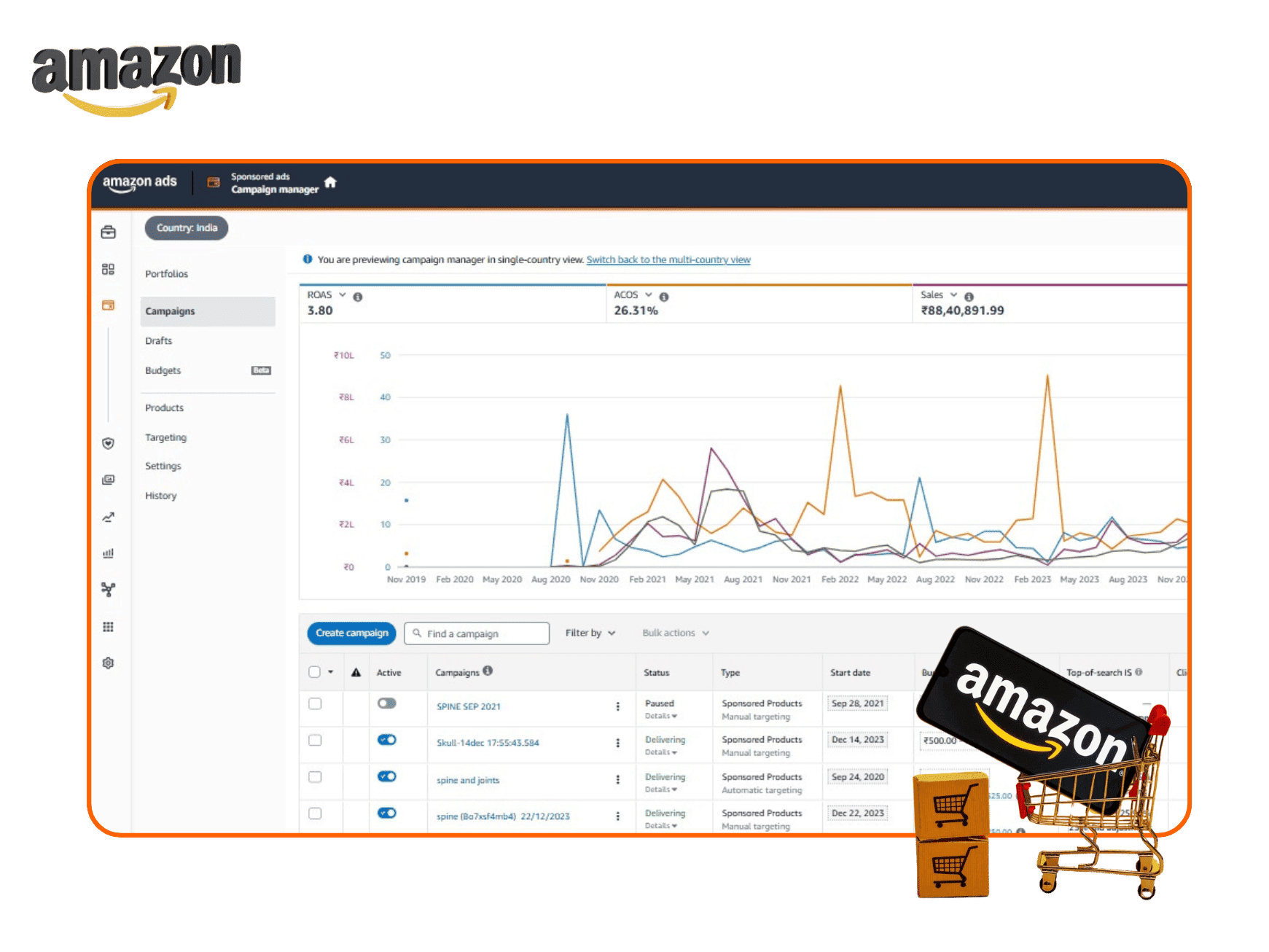Open the creative assets icon in sidebar
Image resolution: width=1269 pixels, height=952 pixels.
109,480
